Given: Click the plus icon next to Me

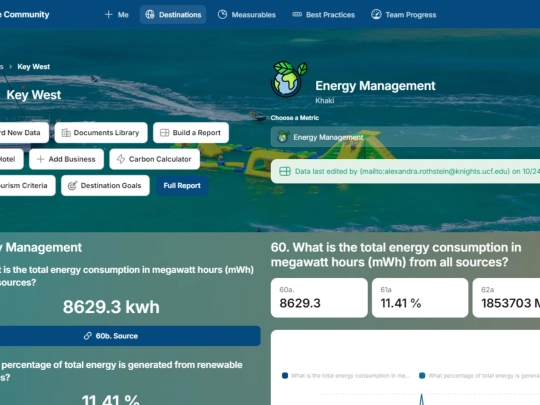Looking at the screenshot, I should coord(108,14).
